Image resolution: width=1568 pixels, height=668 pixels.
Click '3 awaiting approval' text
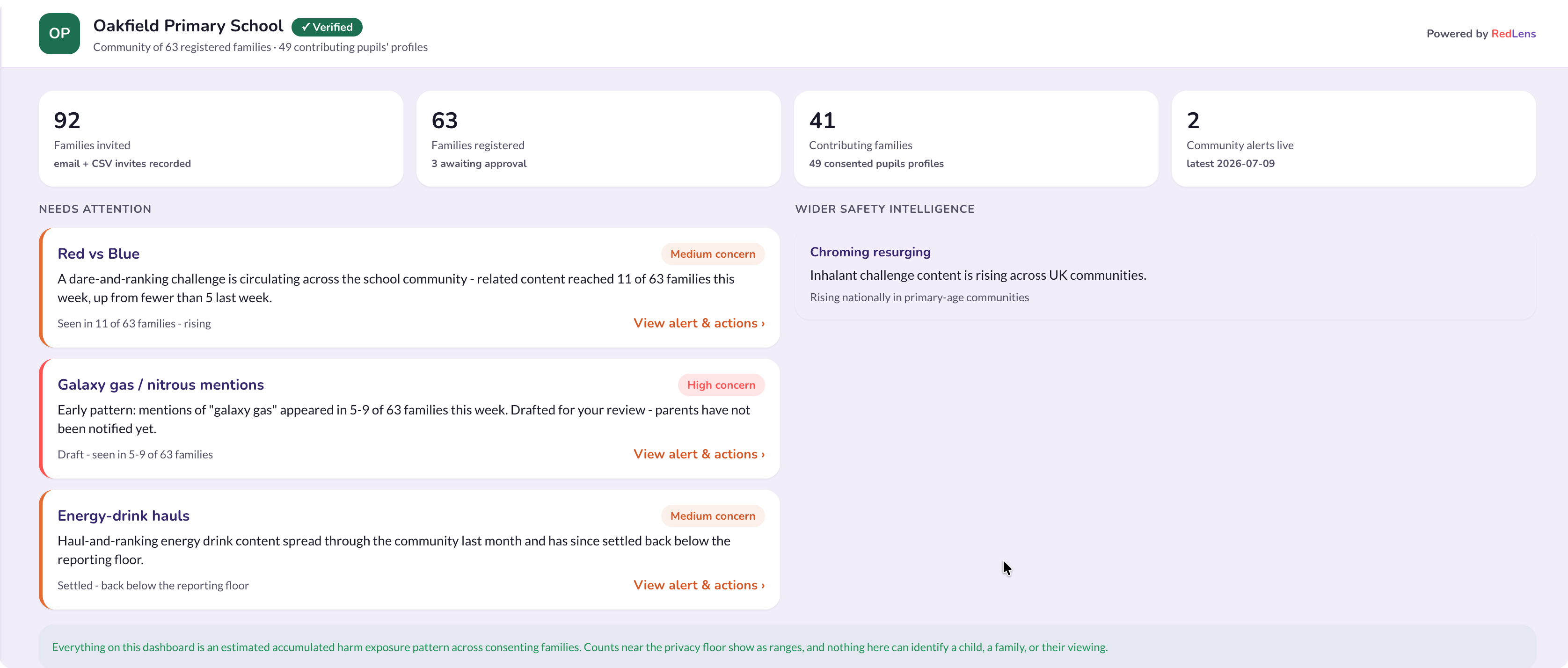[478, 163]
